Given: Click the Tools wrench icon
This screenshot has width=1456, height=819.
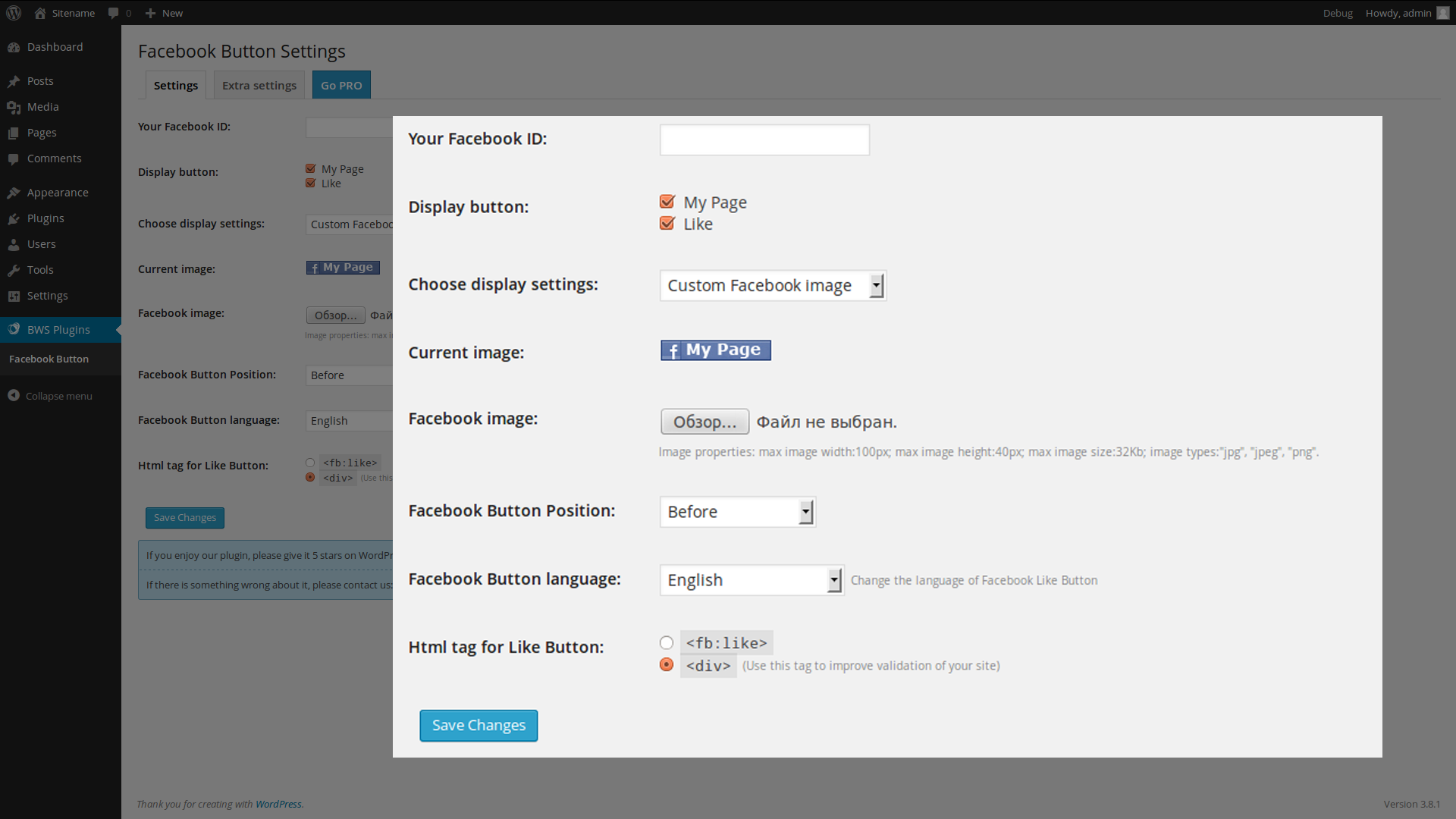Looking at the screenshot, I should point(14,270).
